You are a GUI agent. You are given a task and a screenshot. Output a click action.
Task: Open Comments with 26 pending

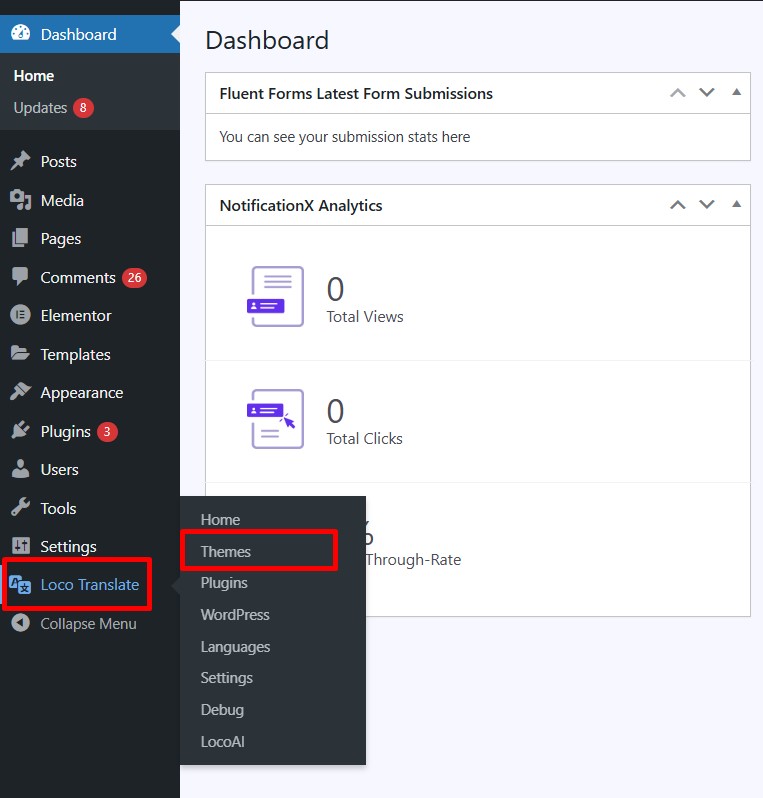[x=78, y=278]
